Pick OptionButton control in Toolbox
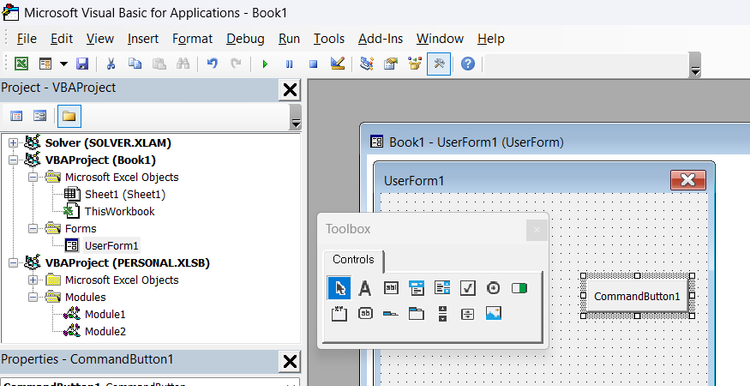The image size is (750, 386). [494, 288]
